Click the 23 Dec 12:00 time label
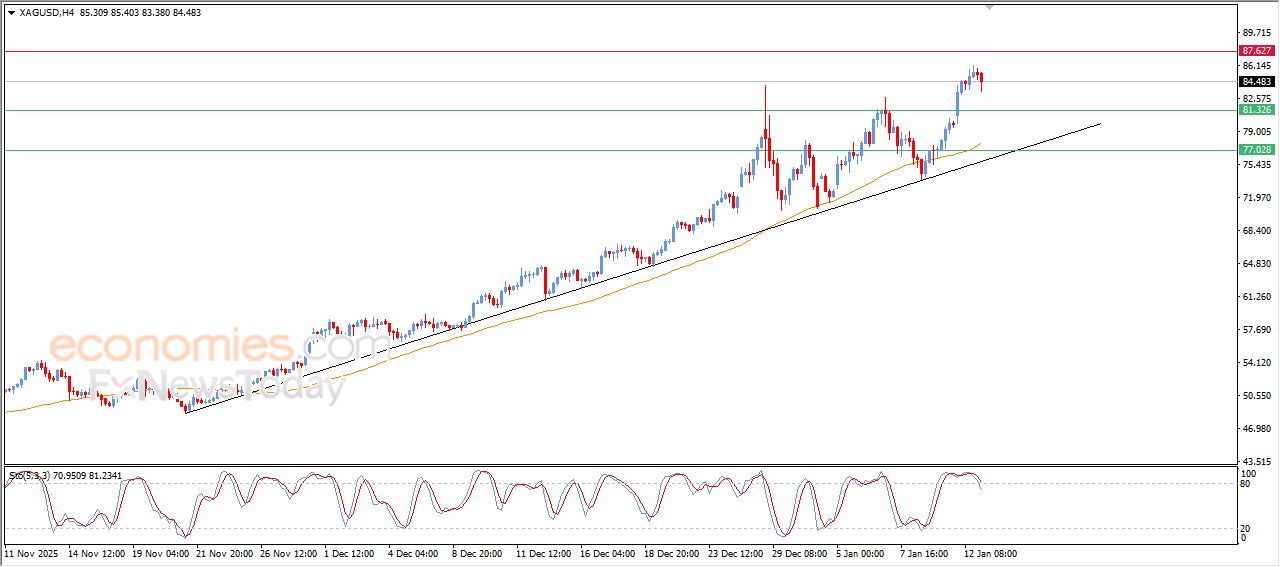The width and height of the screenshot is (1280, 567). tap(735, 553)
